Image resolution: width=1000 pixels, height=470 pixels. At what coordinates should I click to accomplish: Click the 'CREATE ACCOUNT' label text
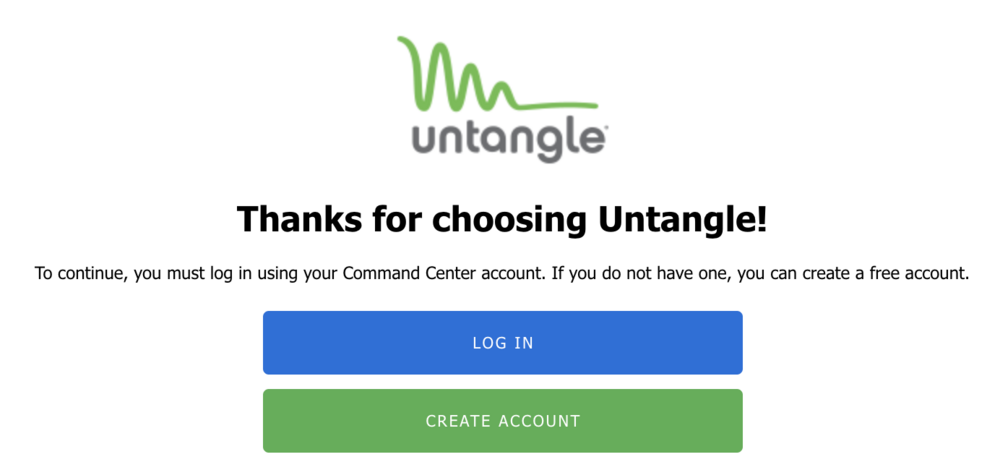click(x=503, y=421)
